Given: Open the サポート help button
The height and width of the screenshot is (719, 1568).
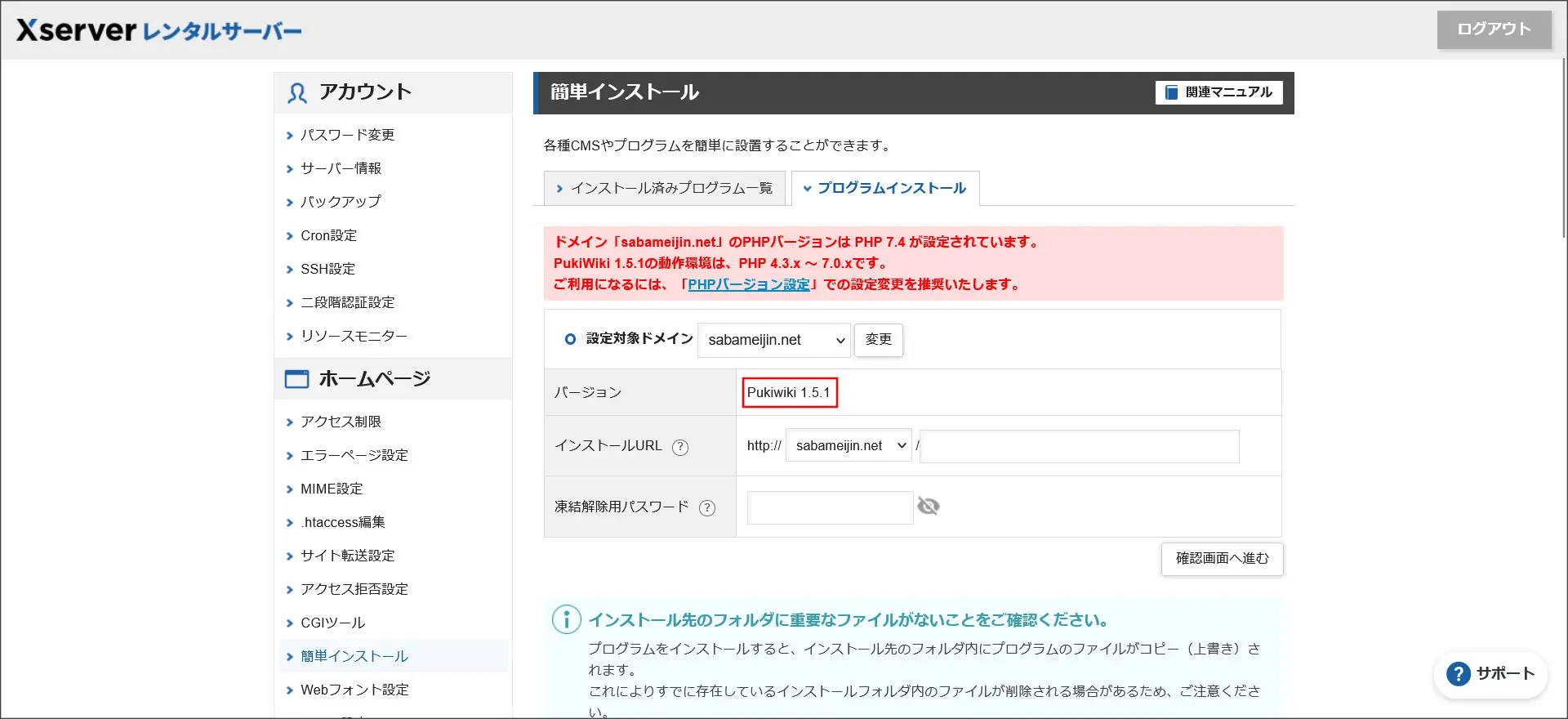Looking at the screenshot, I should pyautogui.click(x=1491, y=674).
